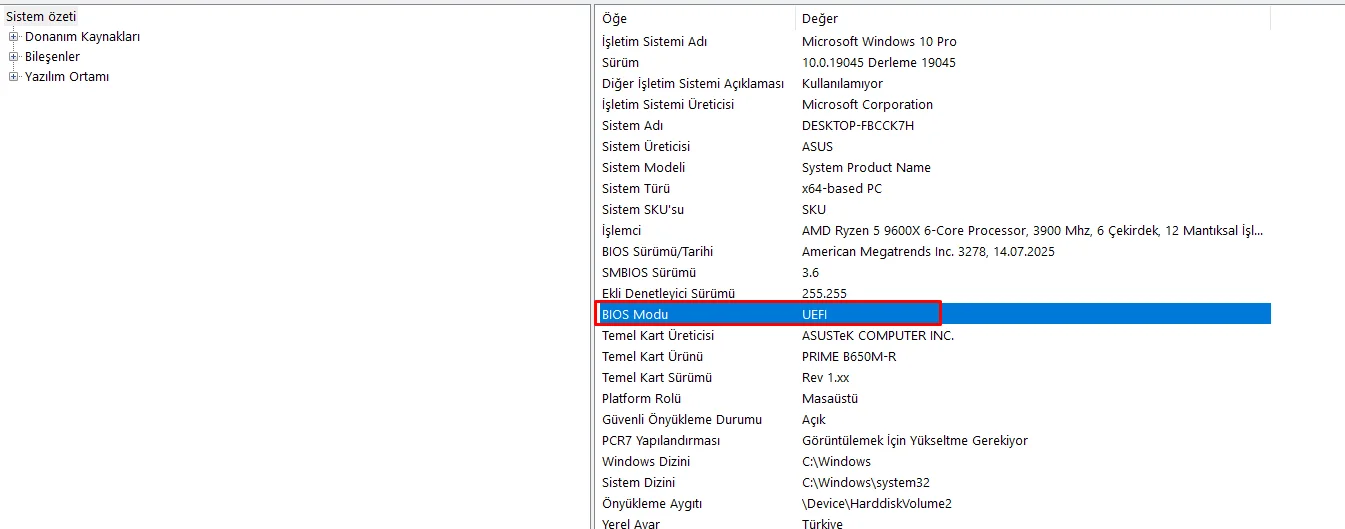This screenshot has height=529, width=1345.
Task: Select the Sistem Üreticisi row
Action: click(x=646, y=147)
